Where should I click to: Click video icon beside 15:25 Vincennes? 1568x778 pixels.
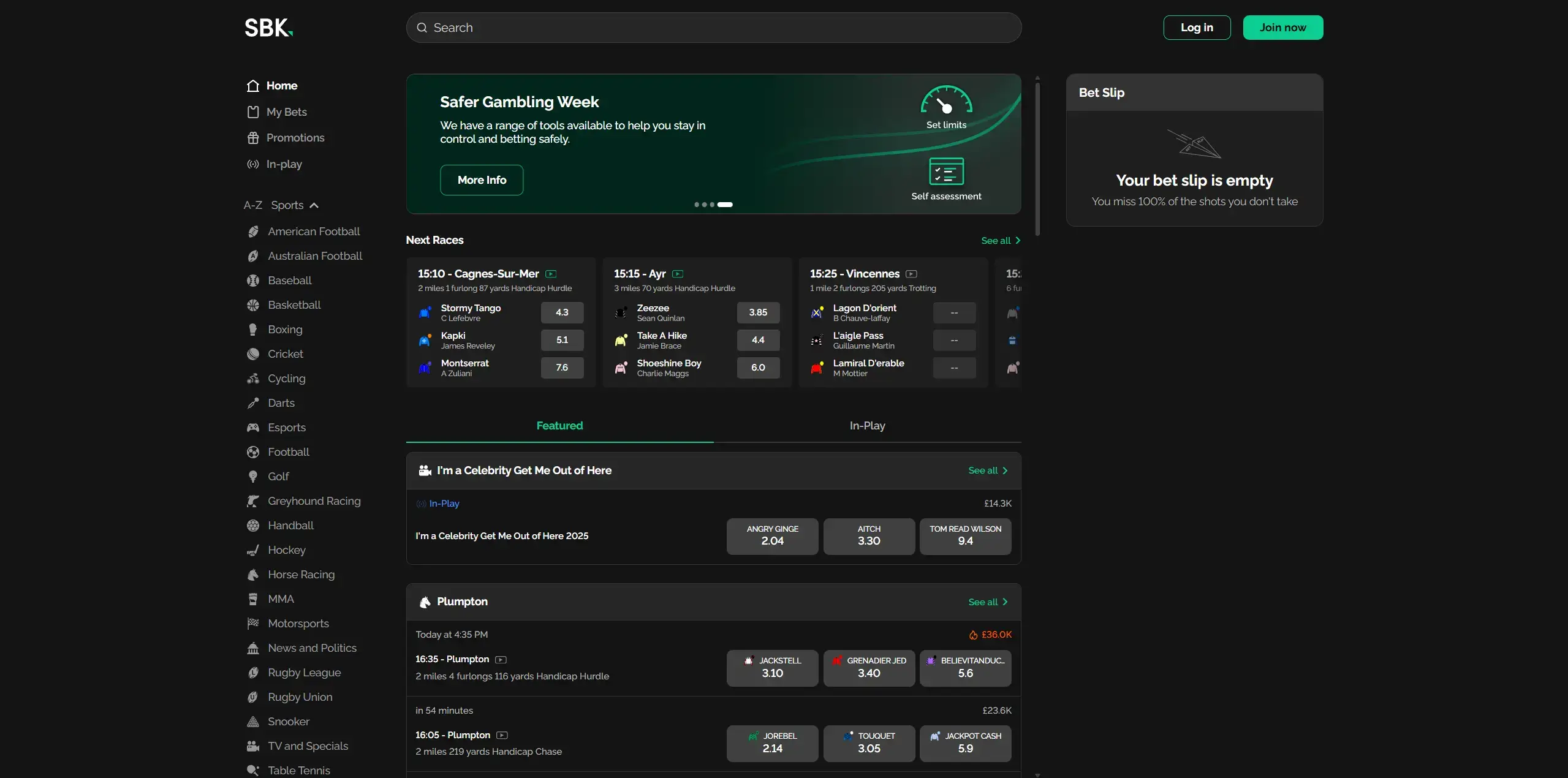coord(911,274)
